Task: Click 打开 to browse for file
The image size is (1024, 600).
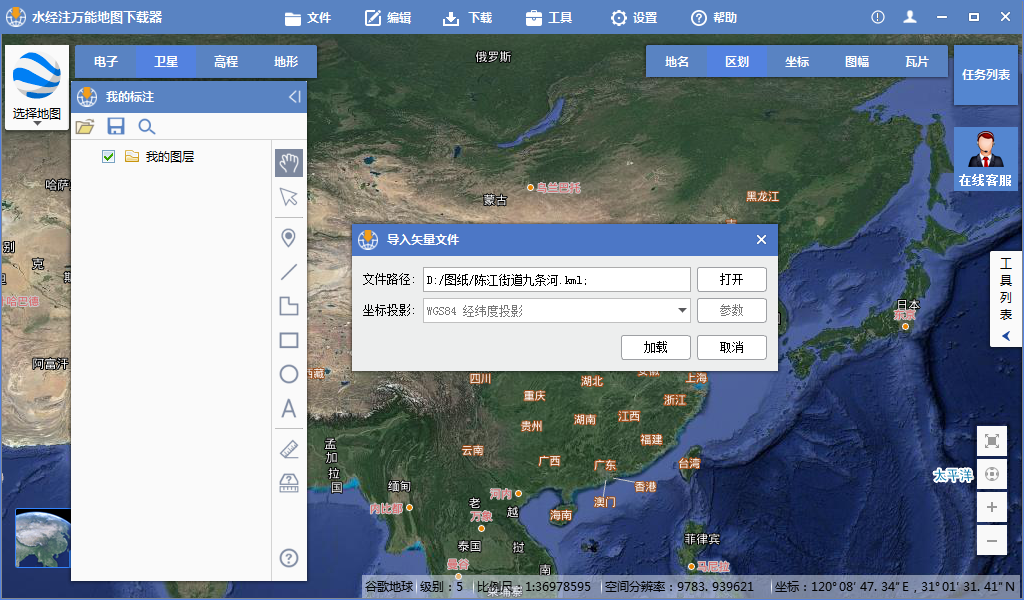Action: [x=731, y=279]
